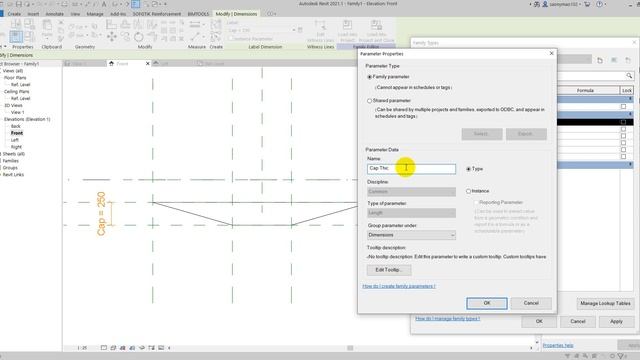Select the Cap = 250 dimension in the drawing
640x360 pixels.
point(101,213)
